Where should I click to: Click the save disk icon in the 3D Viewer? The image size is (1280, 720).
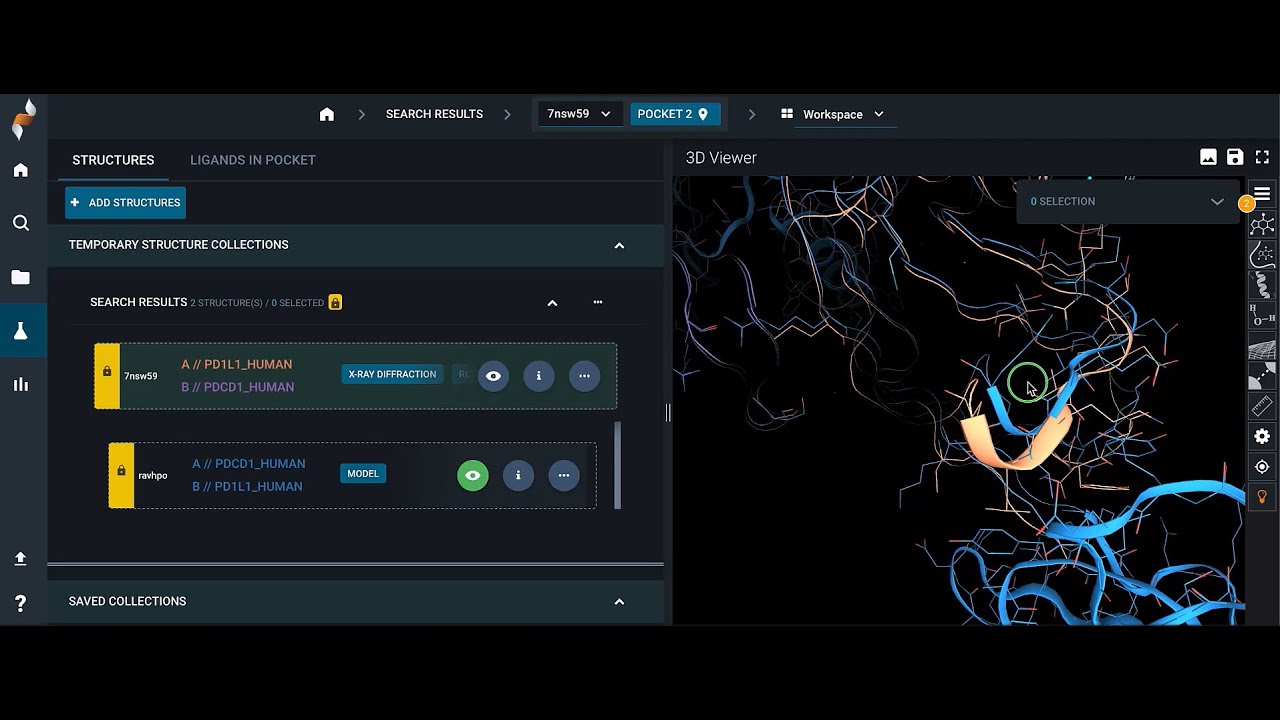point(1235,157)
